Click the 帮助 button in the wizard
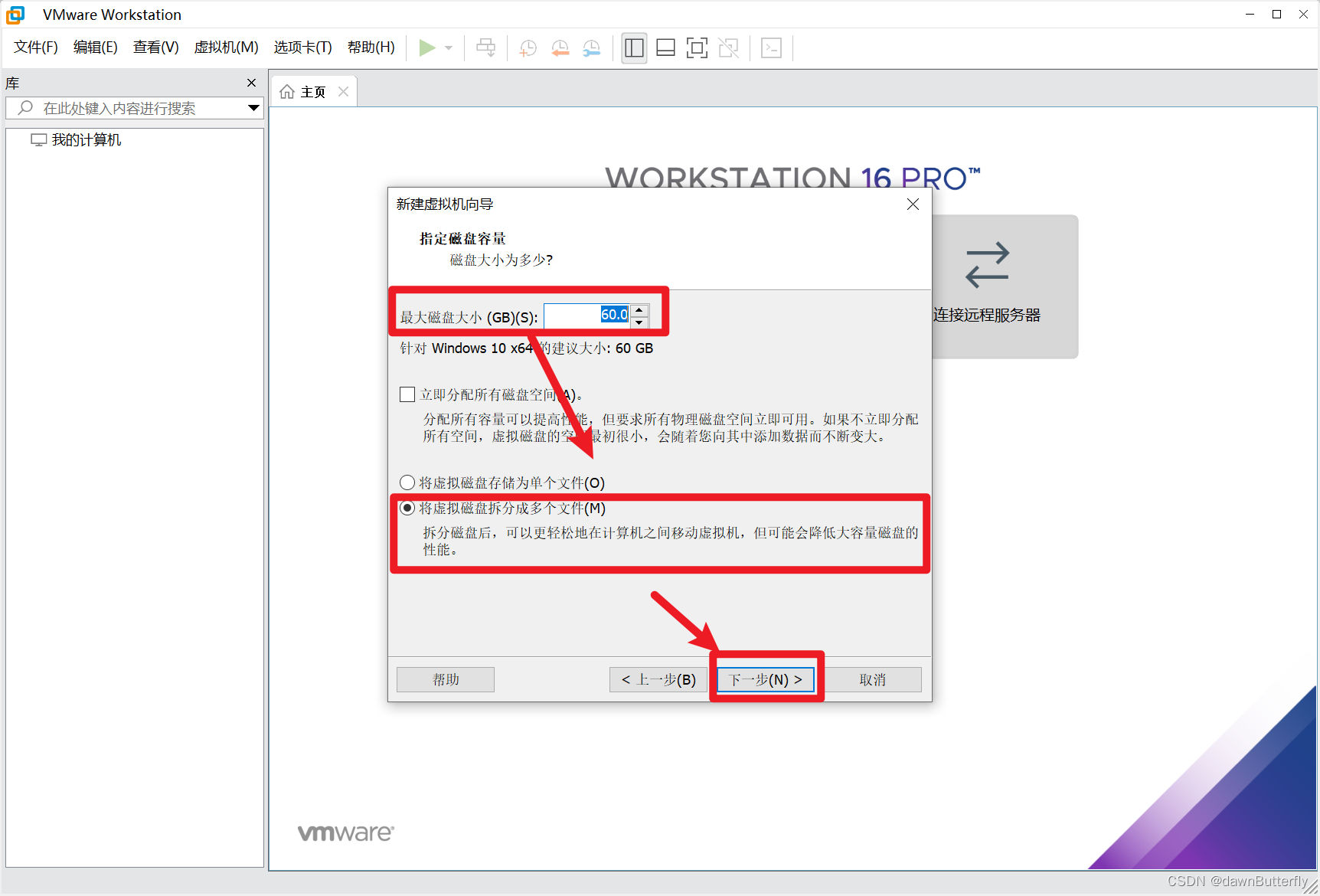The height and width of the screenshot is (896, 1320). tap(446, 679)
